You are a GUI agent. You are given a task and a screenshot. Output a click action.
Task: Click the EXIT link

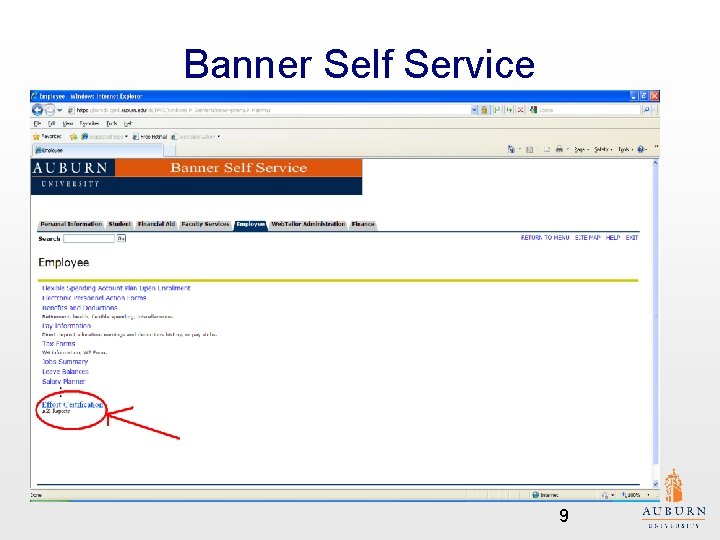click(x=632, y=237)
